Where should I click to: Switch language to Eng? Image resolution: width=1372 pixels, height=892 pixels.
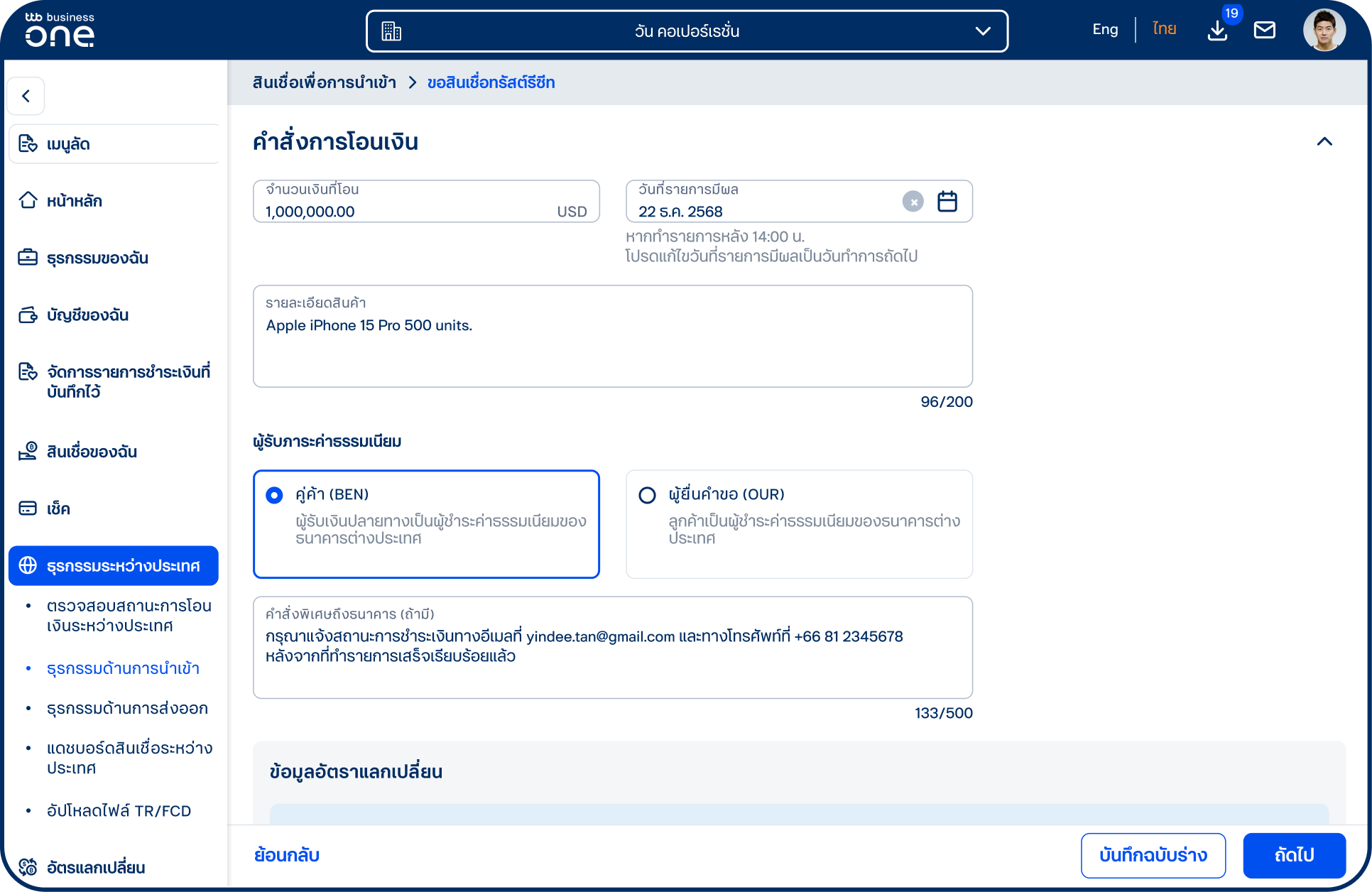coord(1105,30)
